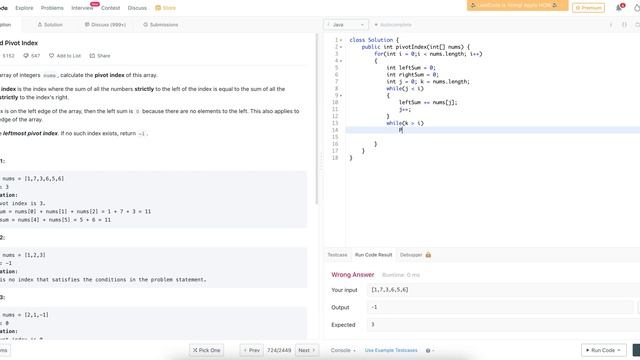Switch to the Testcase tab
This screenshot has height=360, width=640.
click(337, 255)
